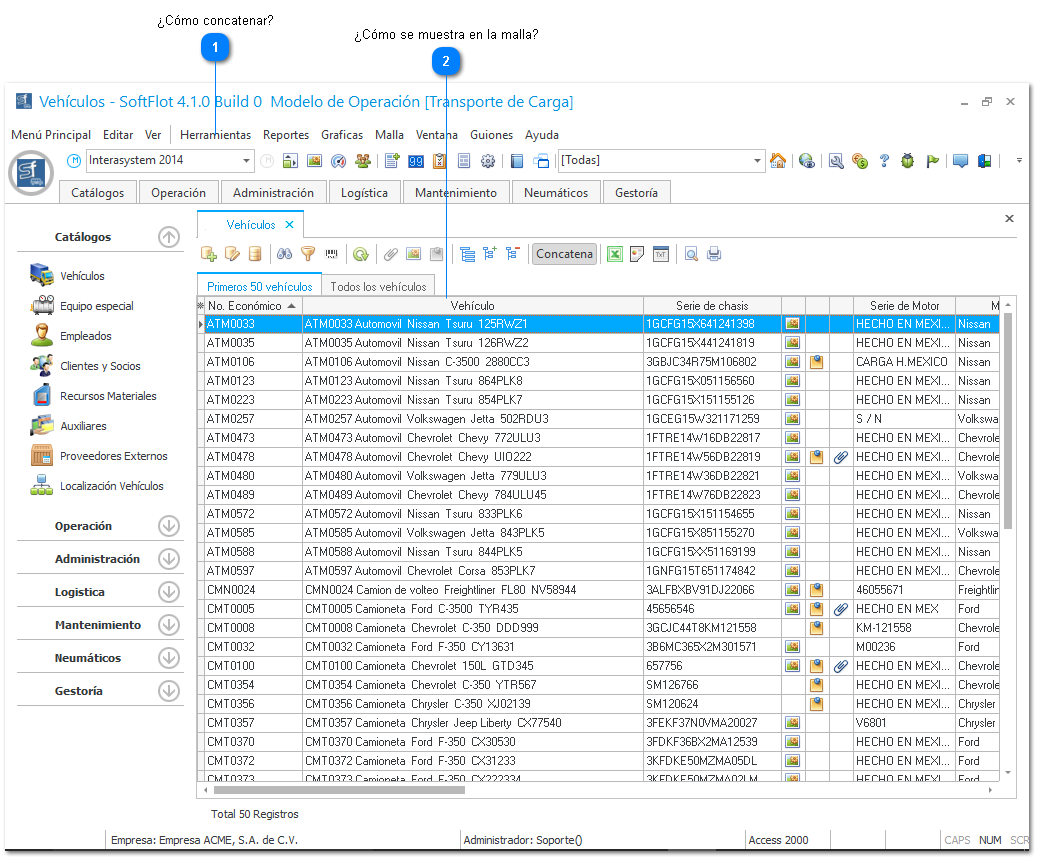Open the Interasystem 2014 dropdown
The image size is (1038, 860).
coord(247,161)
